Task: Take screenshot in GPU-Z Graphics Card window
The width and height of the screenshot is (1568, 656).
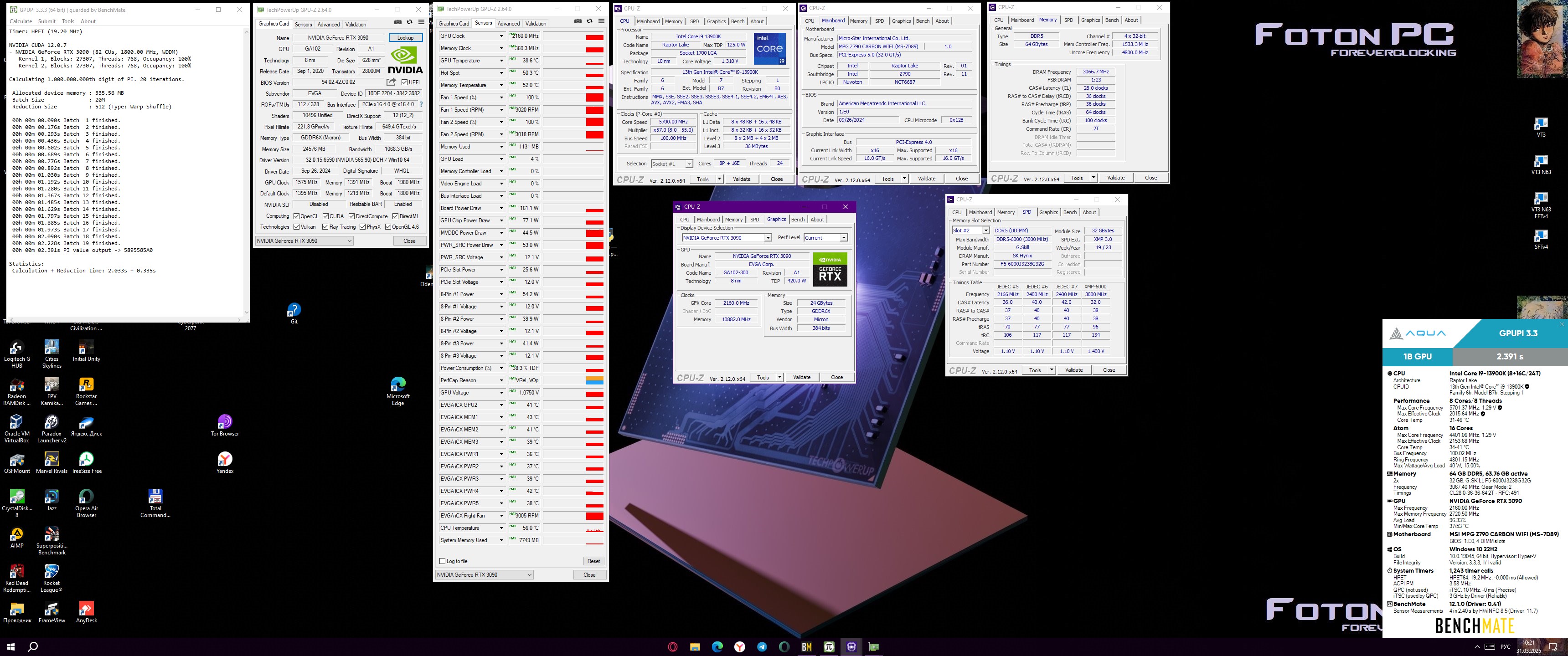Action: click(x=397, y=22)
